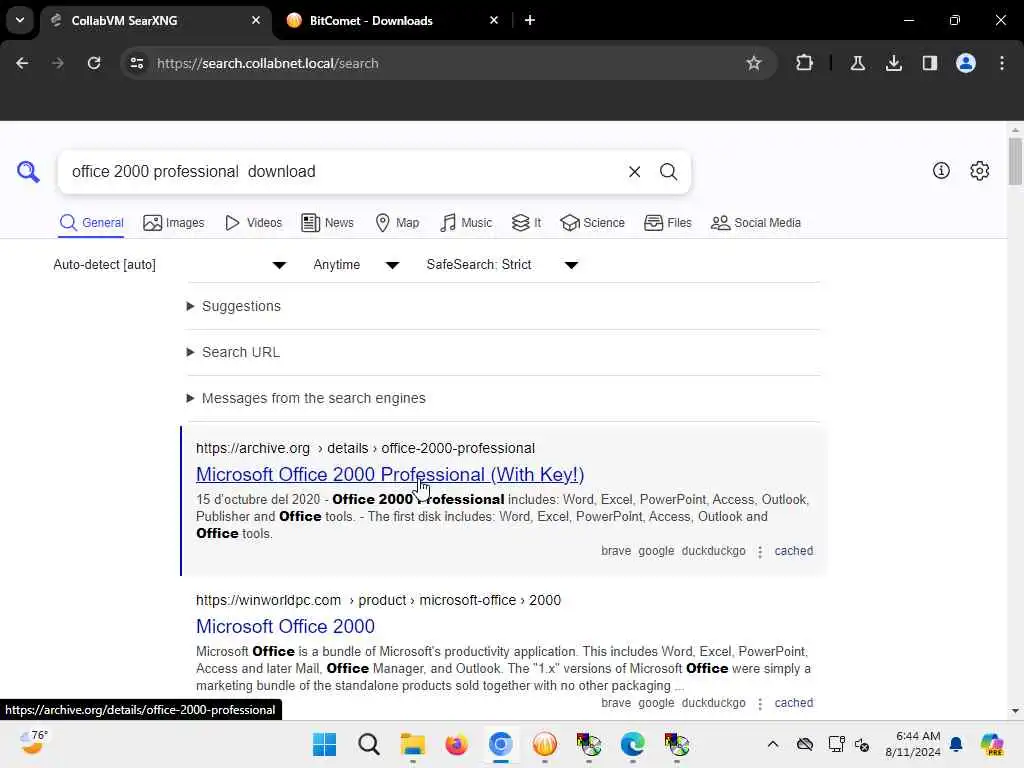Open taskbar Search icon
Viewport: 1024px width, 768px height.
[x=368, y=744]
